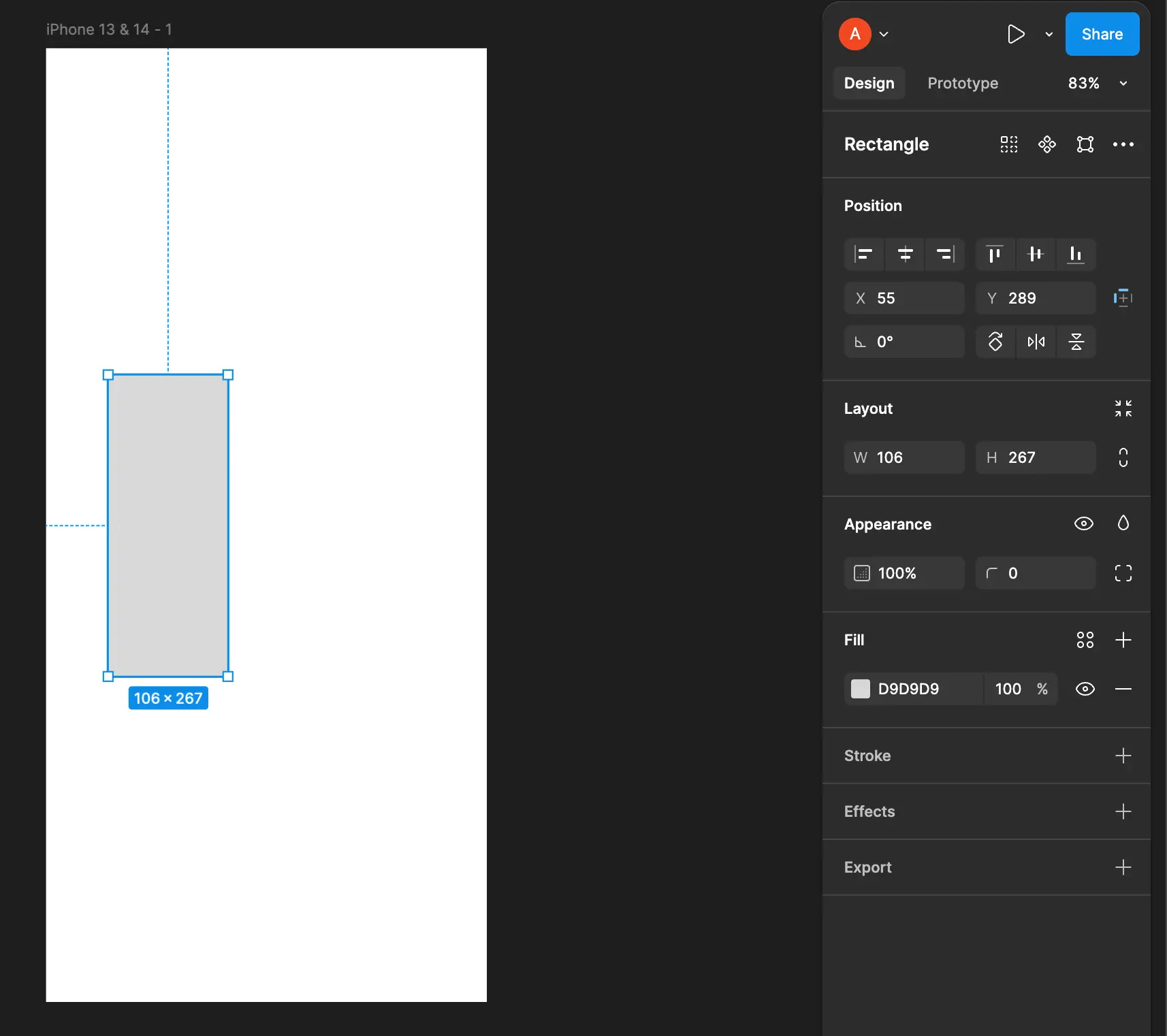The height and width of the screenshot is (1036, 1167).
Task: Toggle layer visibility in Appearance section
Action: tap(1083, 523)
